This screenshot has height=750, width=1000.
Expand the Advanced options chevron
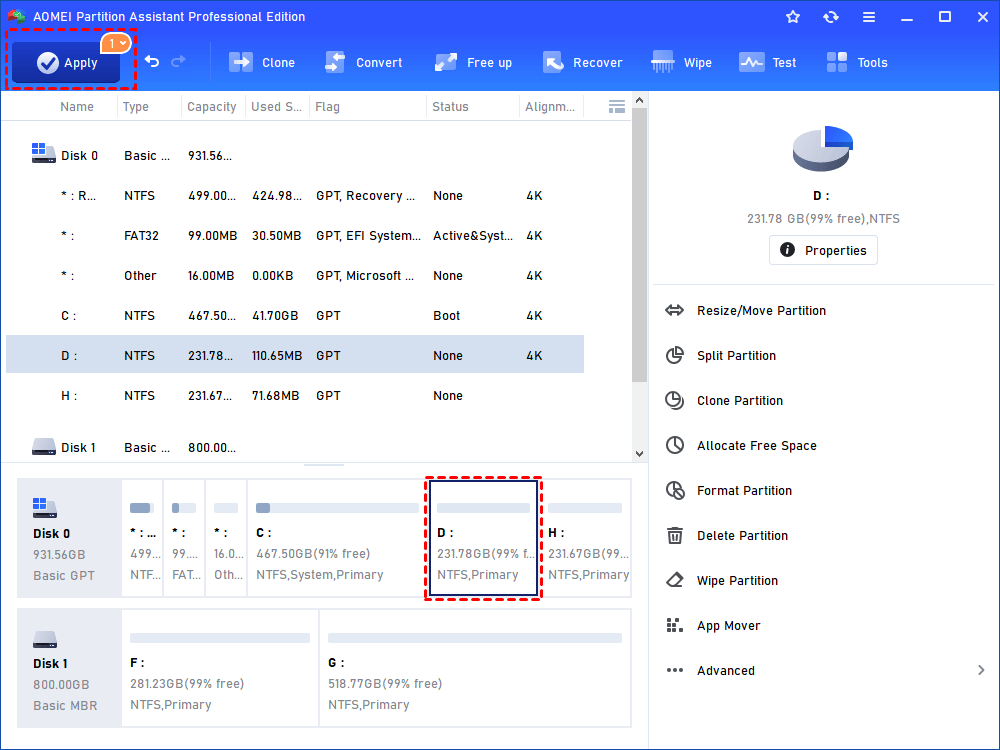(x=980, y=671)
